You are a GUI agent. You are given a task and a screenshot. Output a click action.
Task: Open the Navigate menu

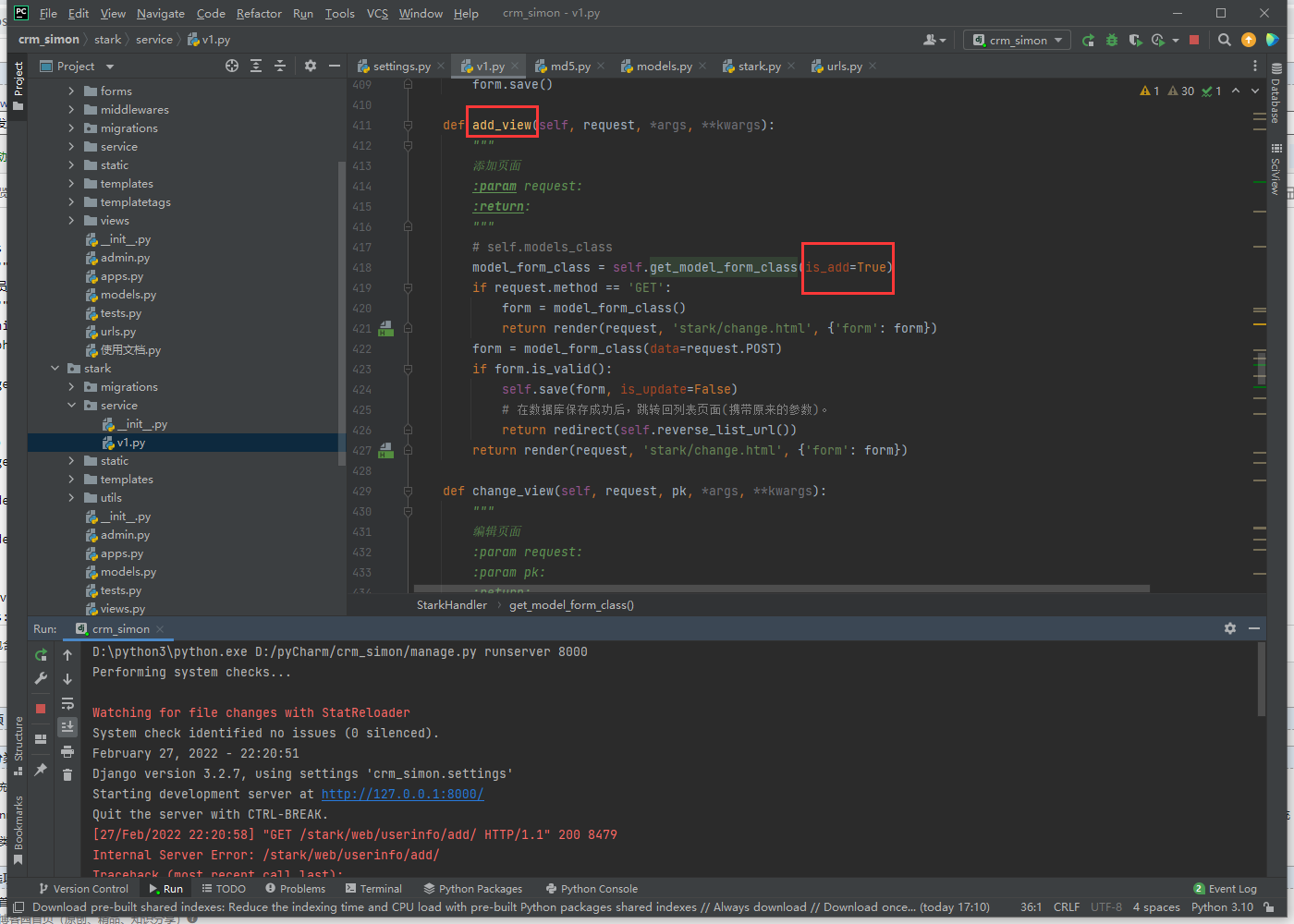pos(161,13)
